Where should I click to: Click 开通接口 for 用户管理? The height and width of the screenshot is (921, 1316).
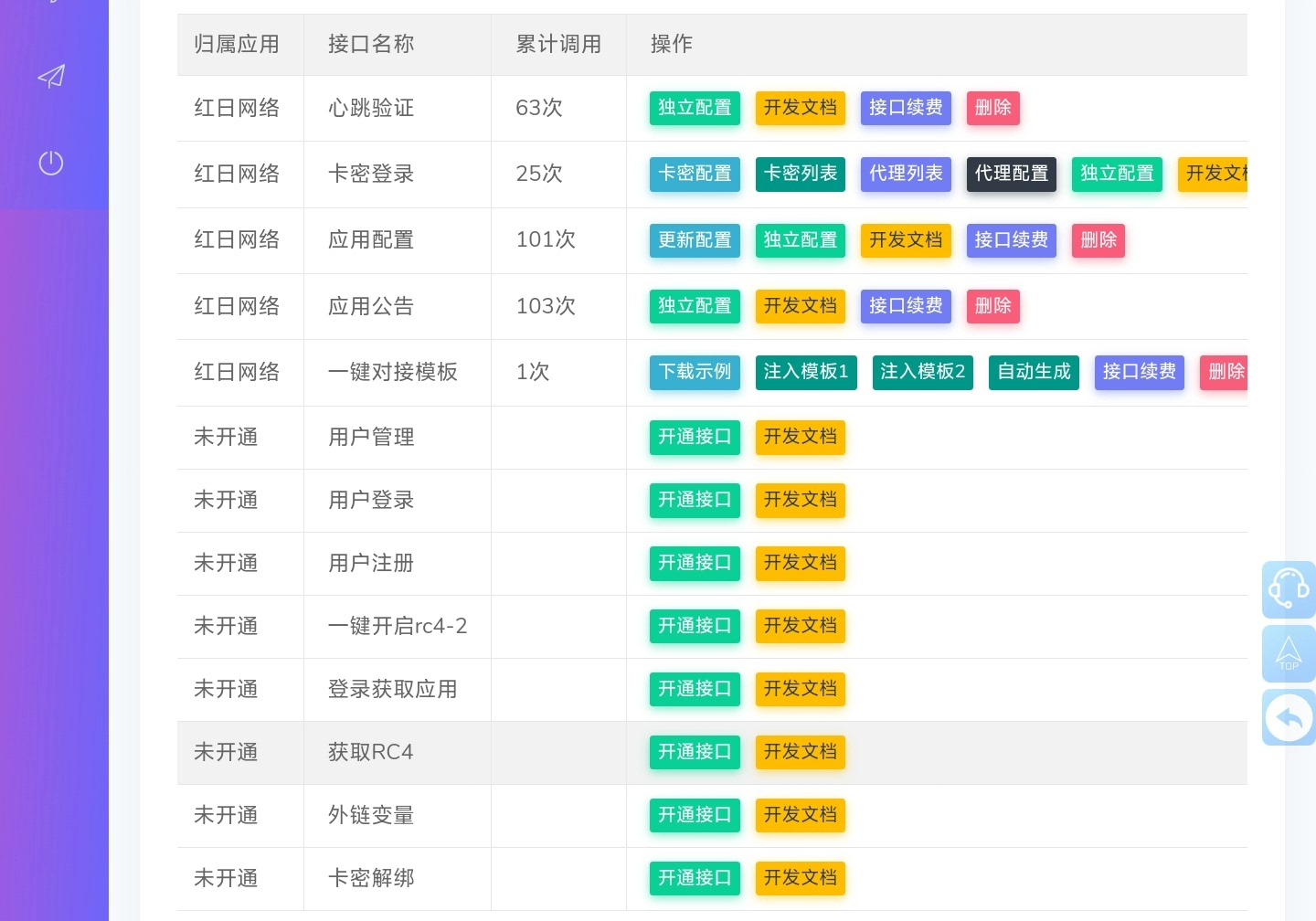tap(695, 437)
